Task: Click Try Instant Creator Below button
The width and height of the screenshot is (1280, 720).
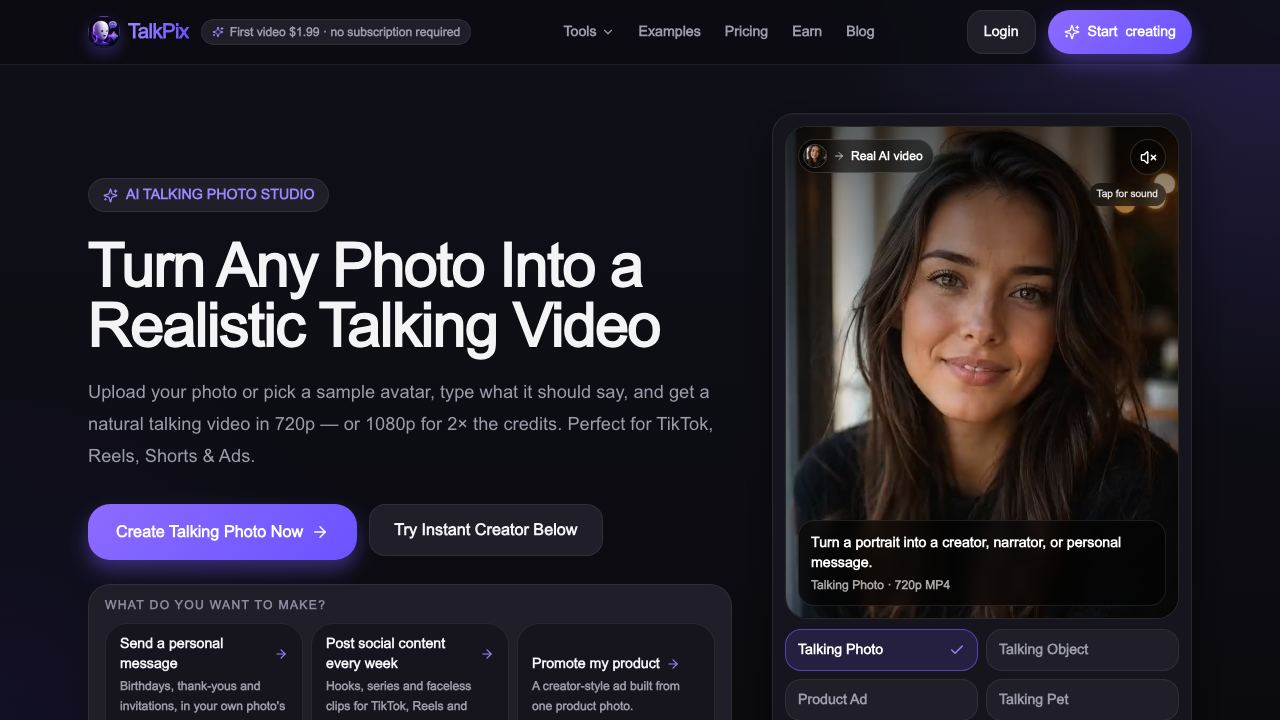Action: pyautogui.click(x=486, y=530)
